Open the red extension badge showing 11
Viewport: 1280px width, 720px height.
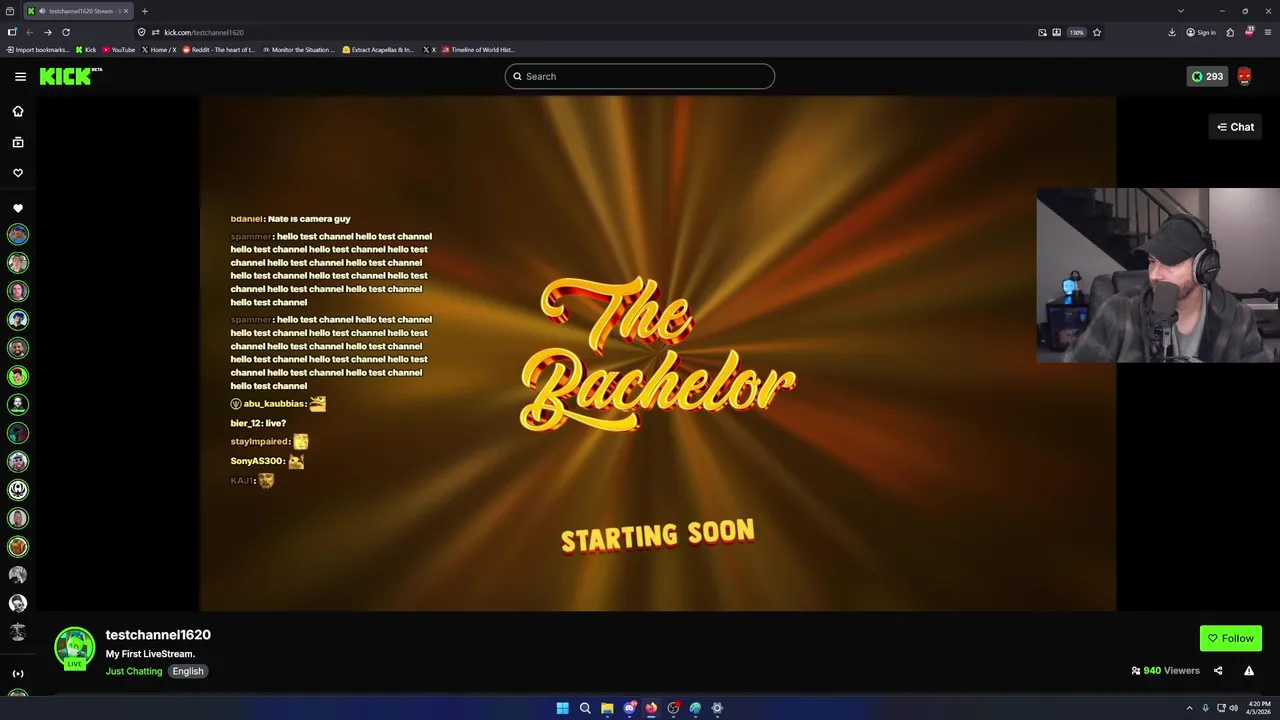click(x=1249, y=32)
